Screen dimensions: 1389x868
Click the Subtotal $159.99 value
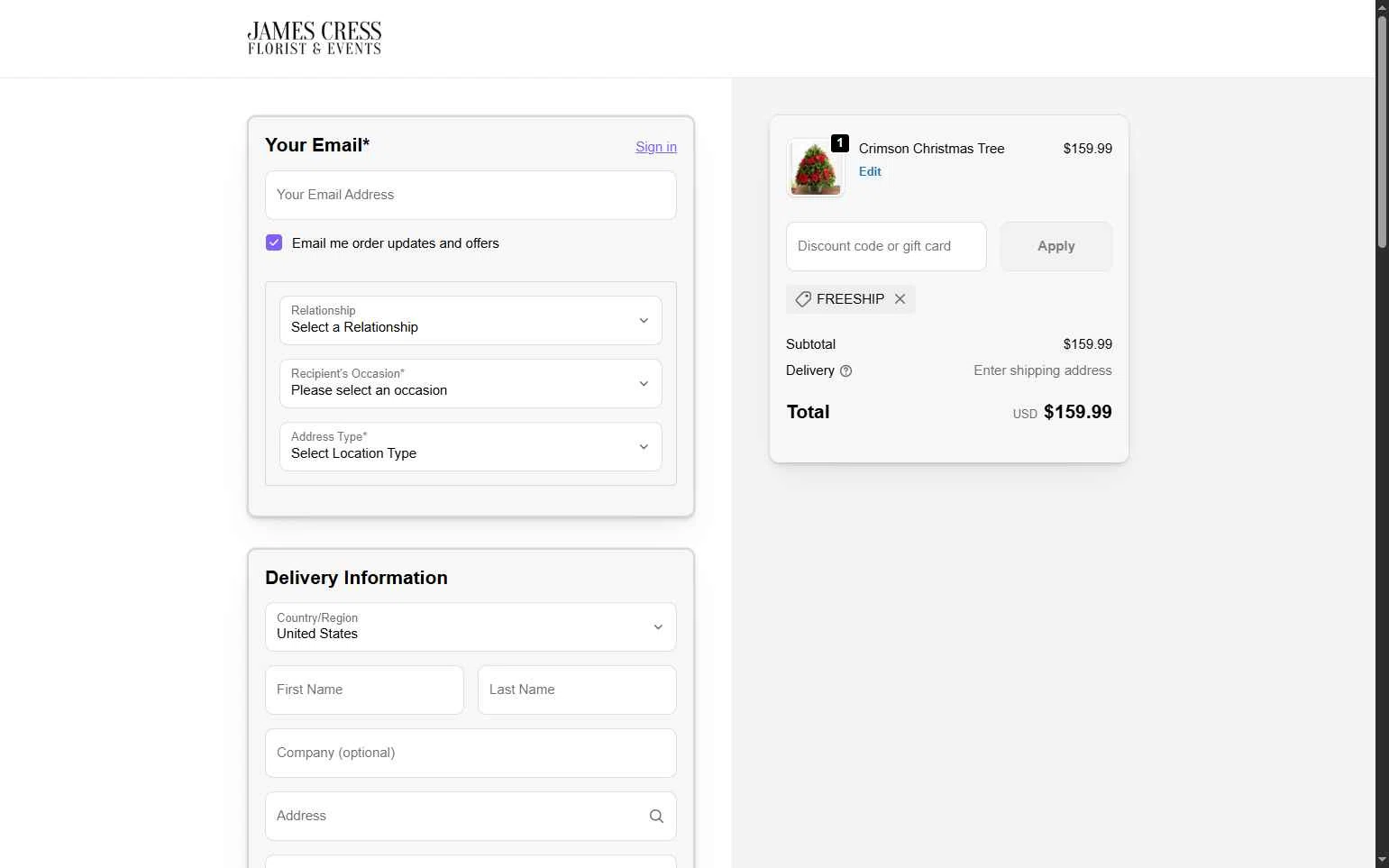(1087, 344)
